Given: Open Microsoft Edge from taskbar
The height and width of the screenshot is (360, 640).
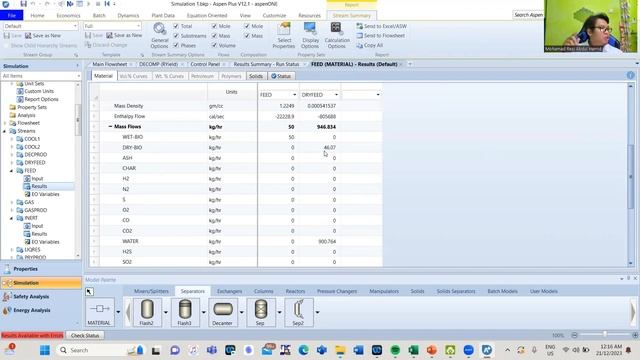Looking at the screenshot, I should (303, 350).
